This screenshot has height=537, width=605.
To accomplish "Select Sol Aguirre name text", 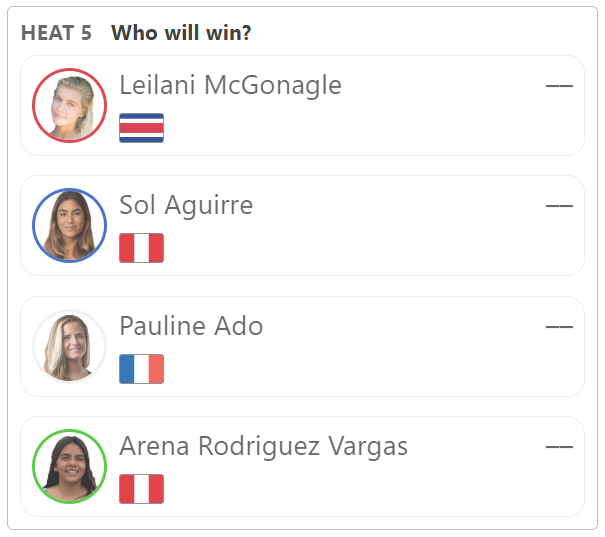I will click(186, 205).
